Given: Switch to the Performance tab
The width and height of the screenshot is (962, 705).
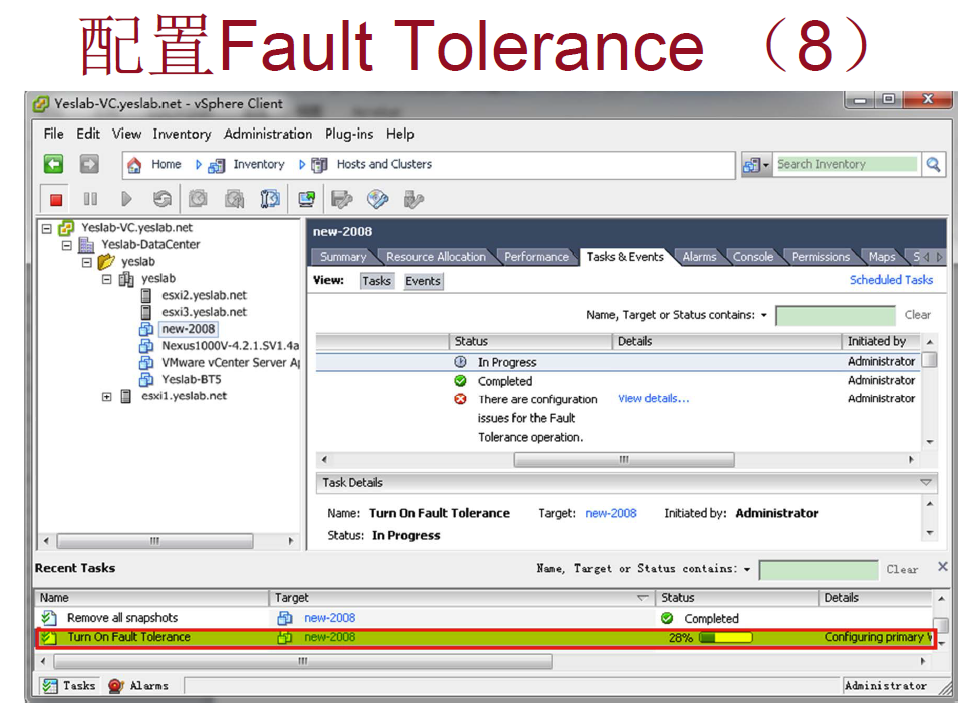Looking at the screenshot, I should (x=536, y=257).
